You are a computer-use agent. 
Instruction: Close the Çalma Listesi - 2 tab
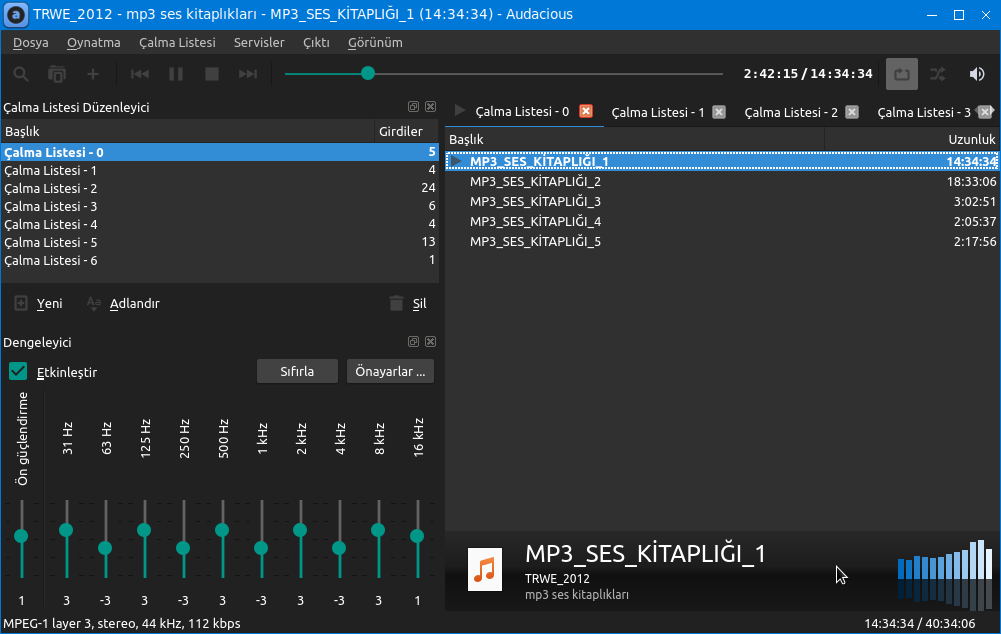[x=852, y=112]
